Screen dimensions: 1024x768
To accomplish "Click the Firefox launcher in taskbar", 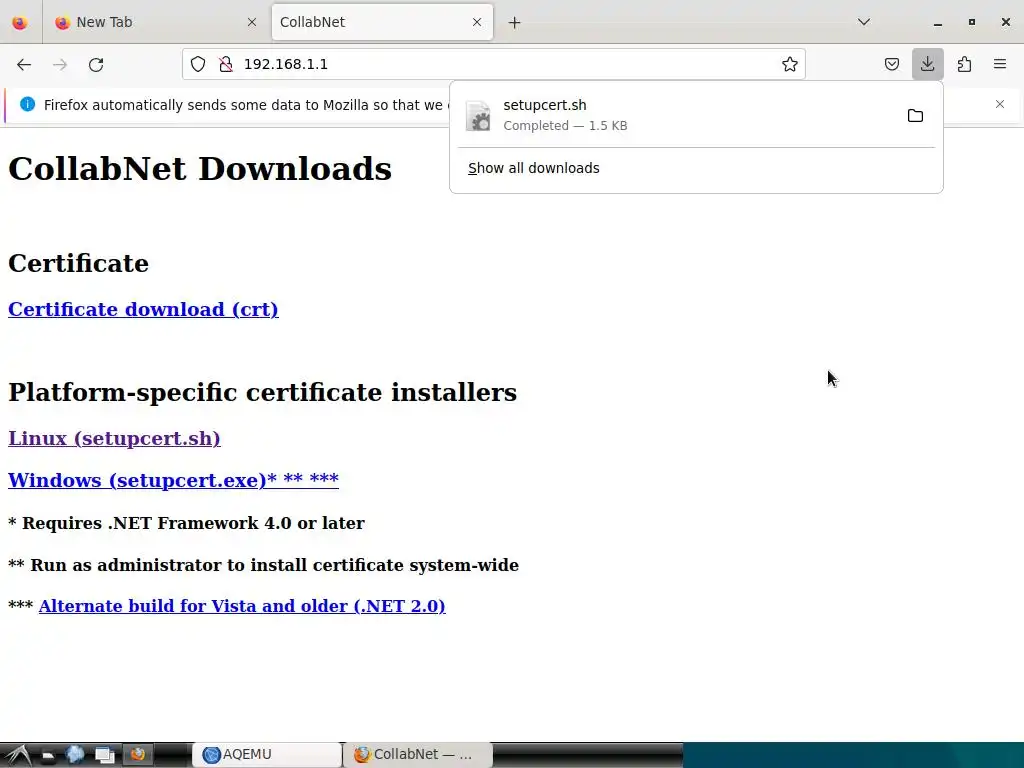I will click(x=138, y=755).
